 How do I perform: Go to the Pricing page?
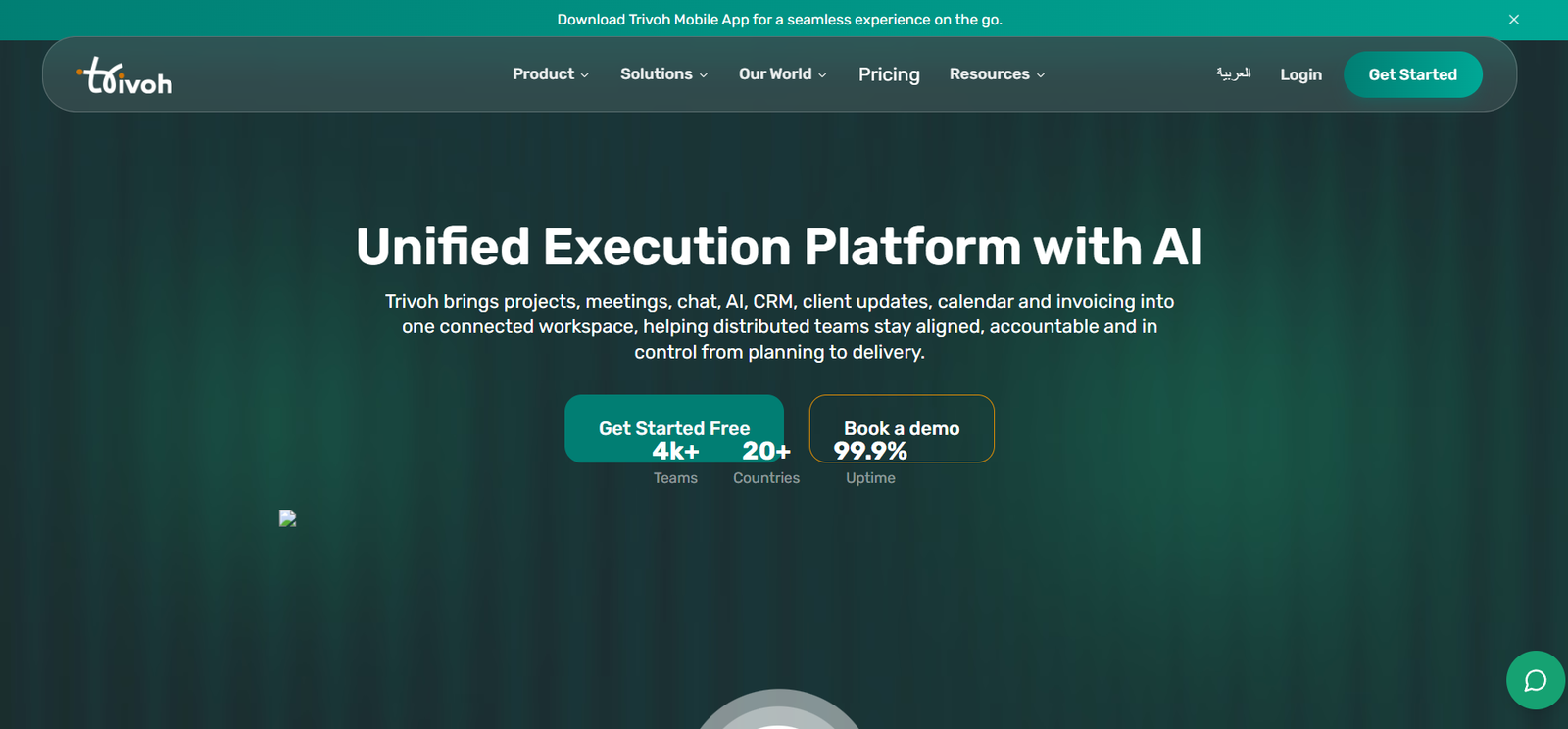(x=889, y=74)
